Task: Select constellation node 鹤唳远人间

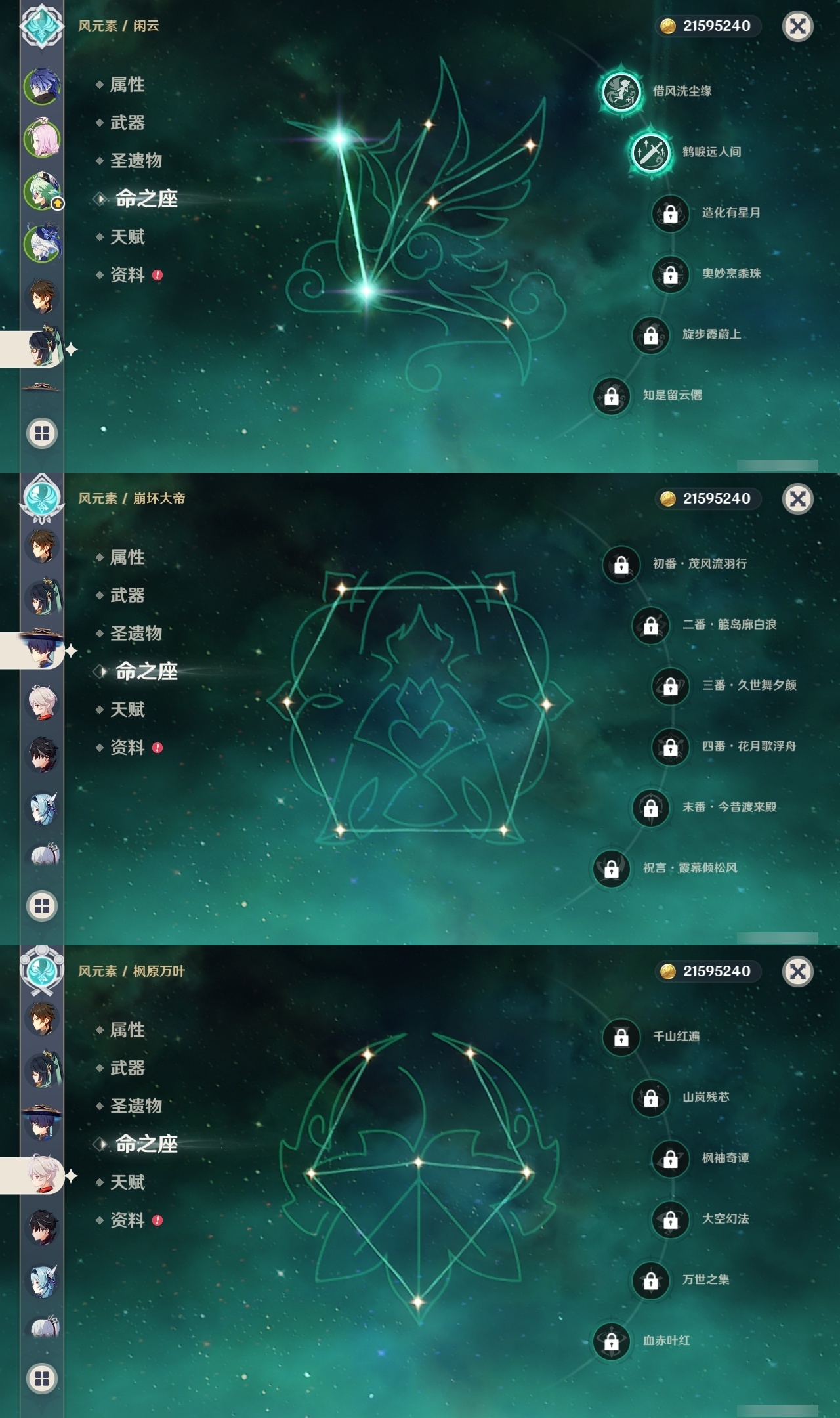Action: pos(650,152)
